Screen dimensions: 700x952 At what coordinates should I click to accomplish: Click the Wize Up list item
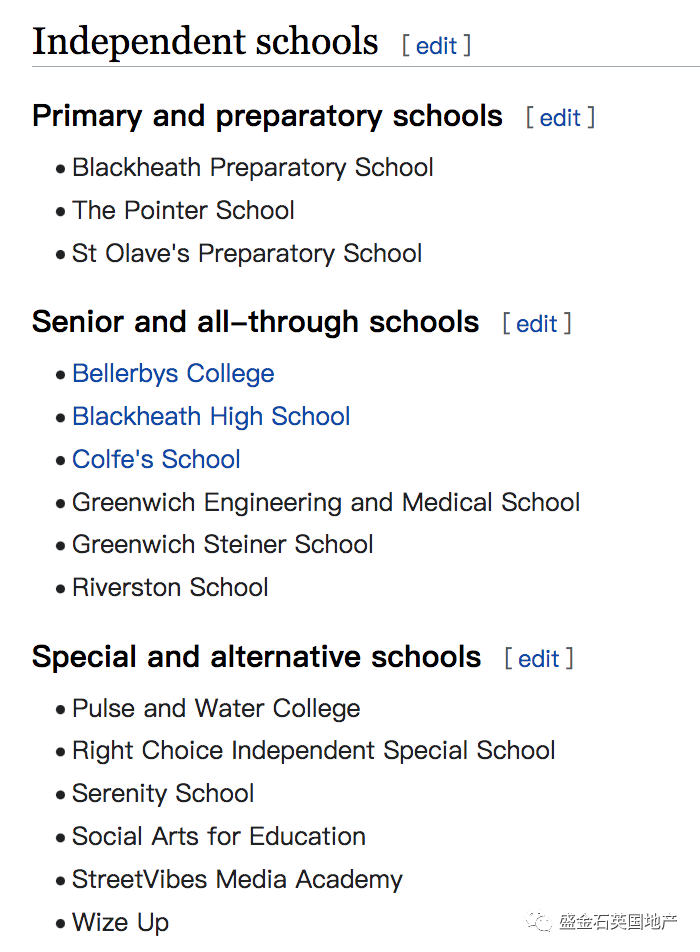[120, 923]
